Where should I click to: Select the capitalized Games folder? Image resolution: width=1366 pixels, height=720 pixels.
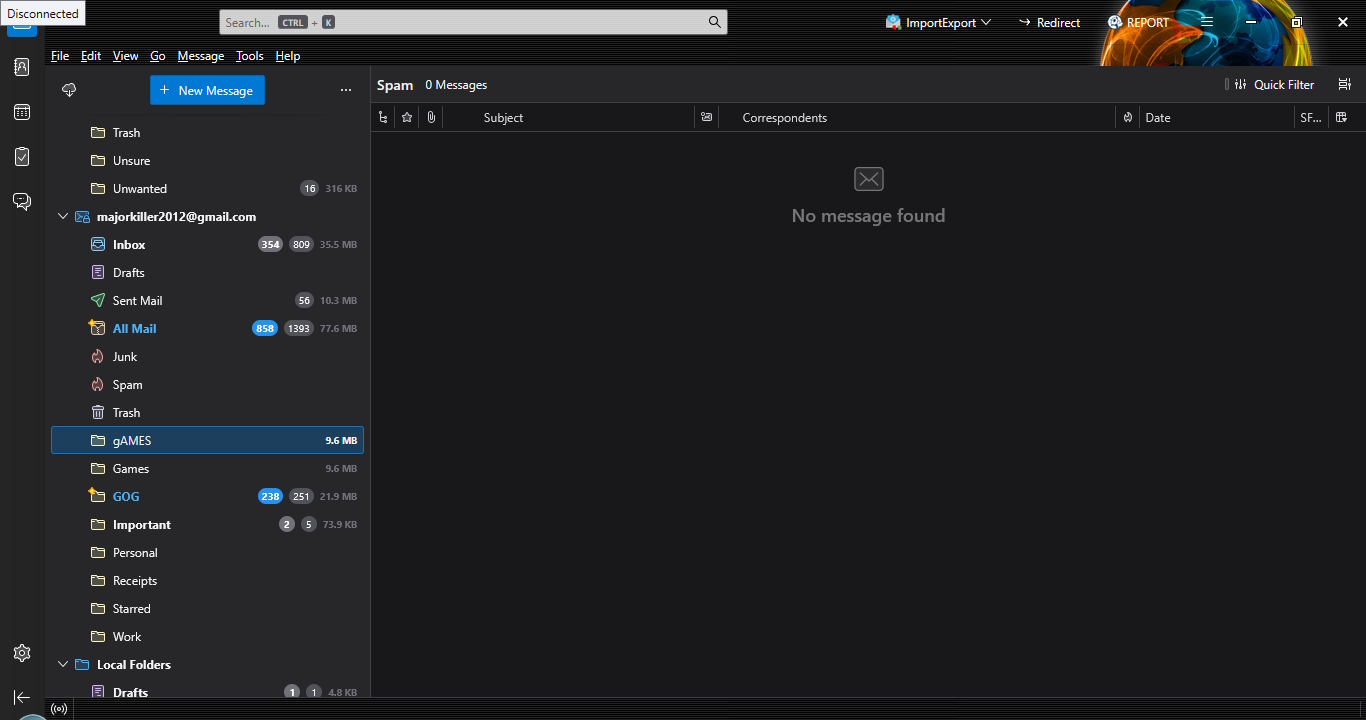tap(207, 469)
